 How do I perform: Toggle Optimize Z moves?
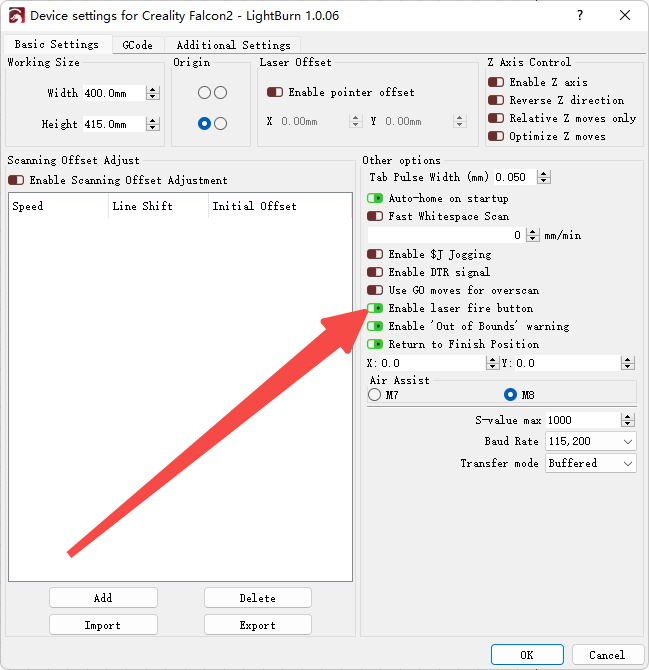coord(496,136)
